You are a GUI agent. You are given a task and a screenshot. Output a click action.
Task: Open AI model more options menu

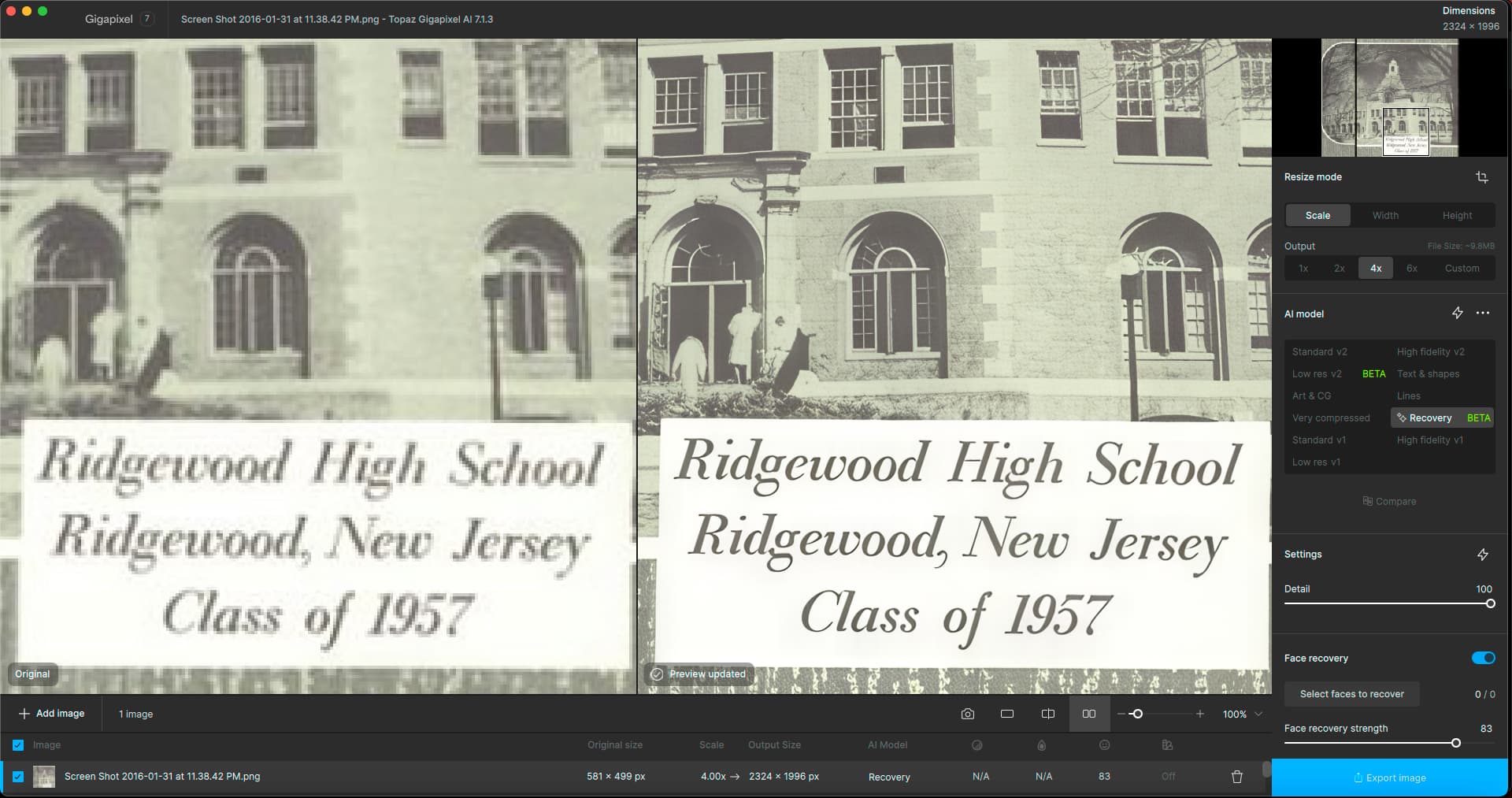(1483, 314)
